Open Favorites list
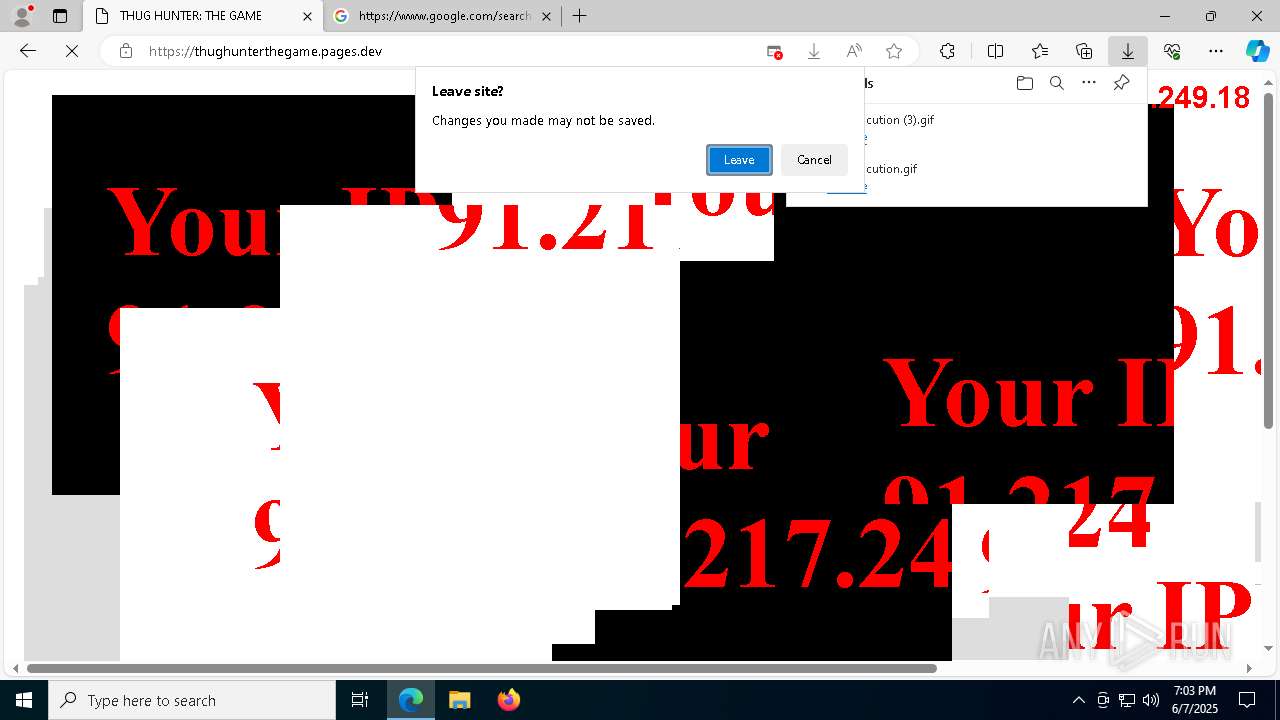Image resolution: width=1280 pixels, height=720 pixels. pyautogui.click(x=1040, y=51)
